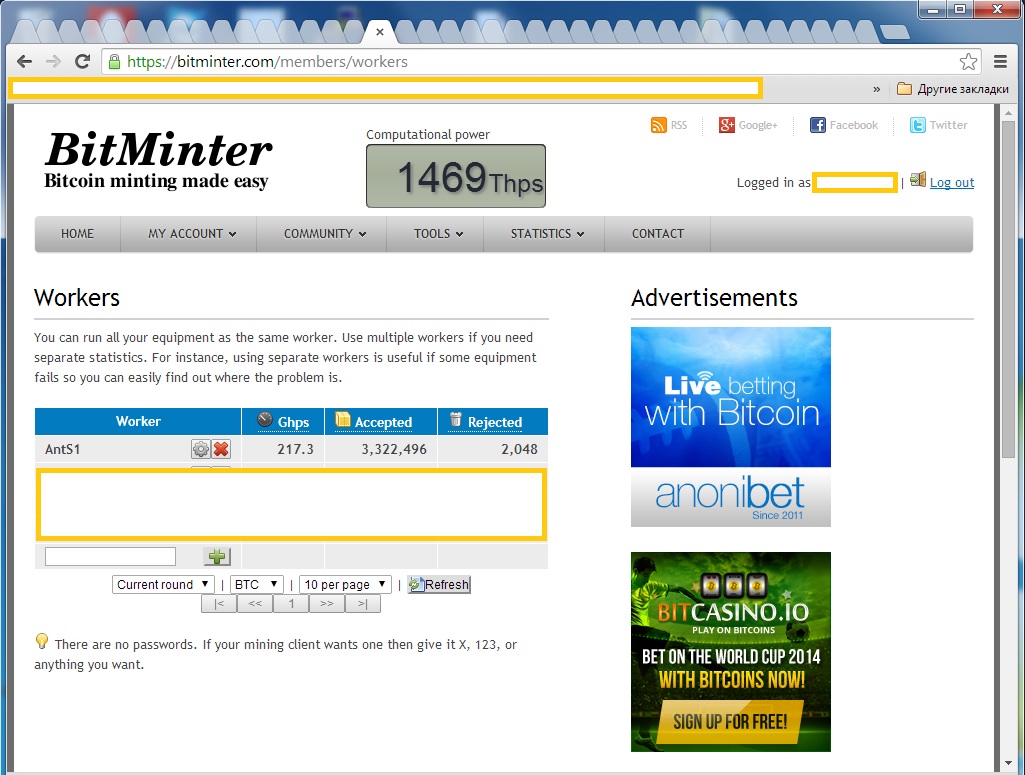Screen dimensions: 1025x775
Task: Select page 1 in pagination
Action: click(291, 603)
